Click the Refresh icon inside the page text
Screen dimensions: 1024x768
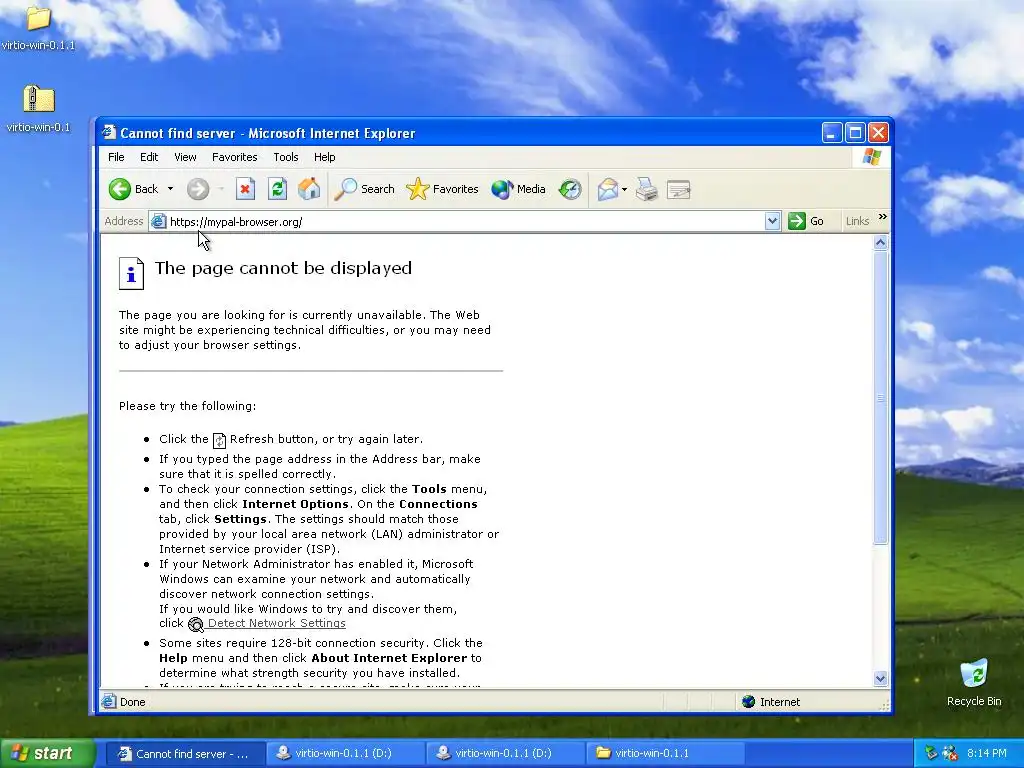click(219, 441)
